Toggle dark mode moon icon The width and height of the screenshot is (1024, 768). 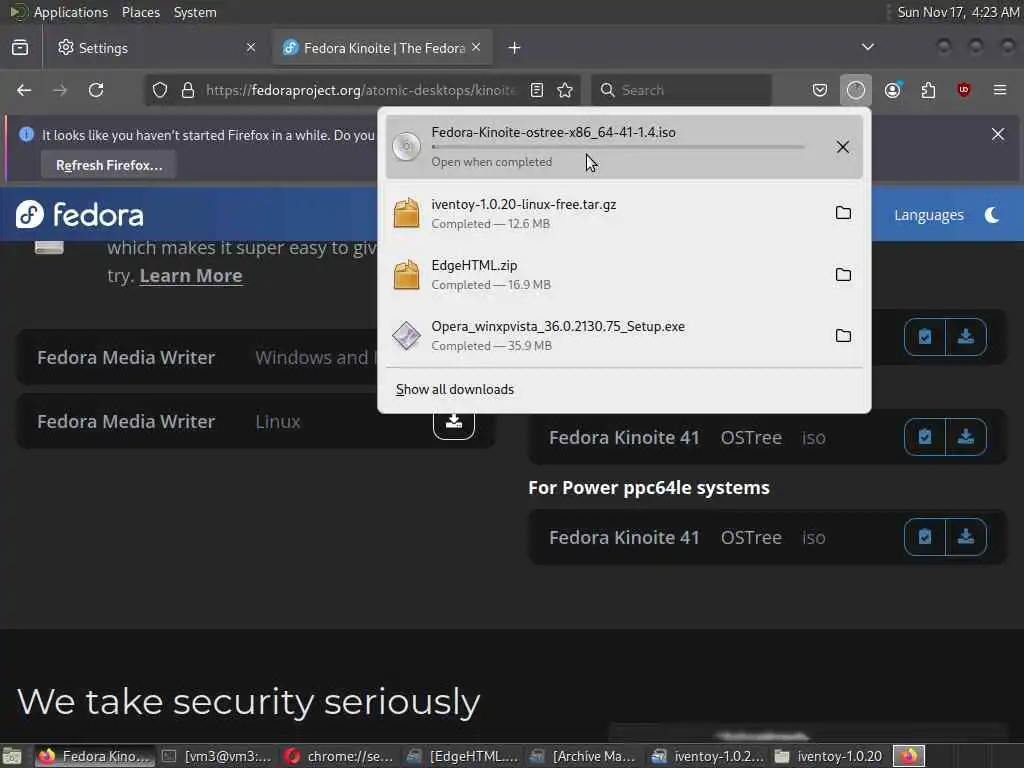click(991, 215)
